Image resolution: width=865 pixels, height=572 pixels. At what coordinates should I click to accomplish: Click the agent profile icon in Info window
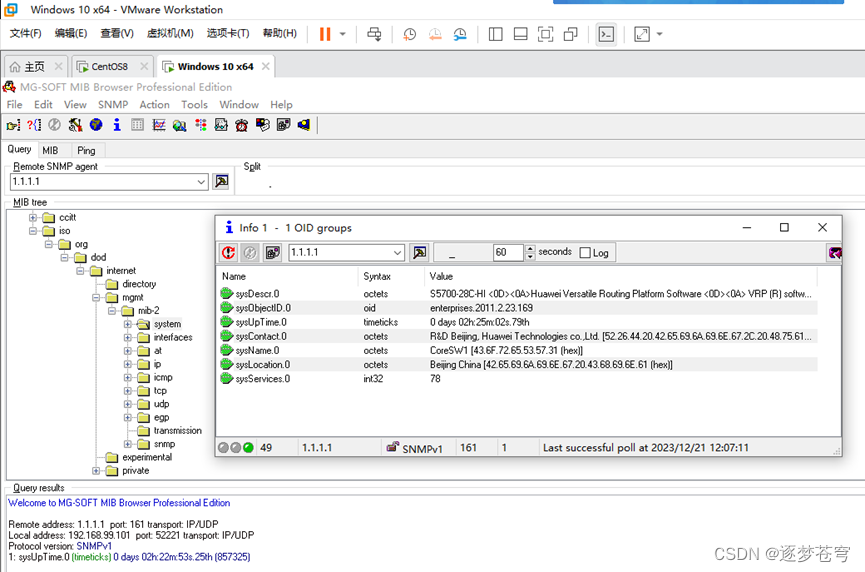pos(273,253)
